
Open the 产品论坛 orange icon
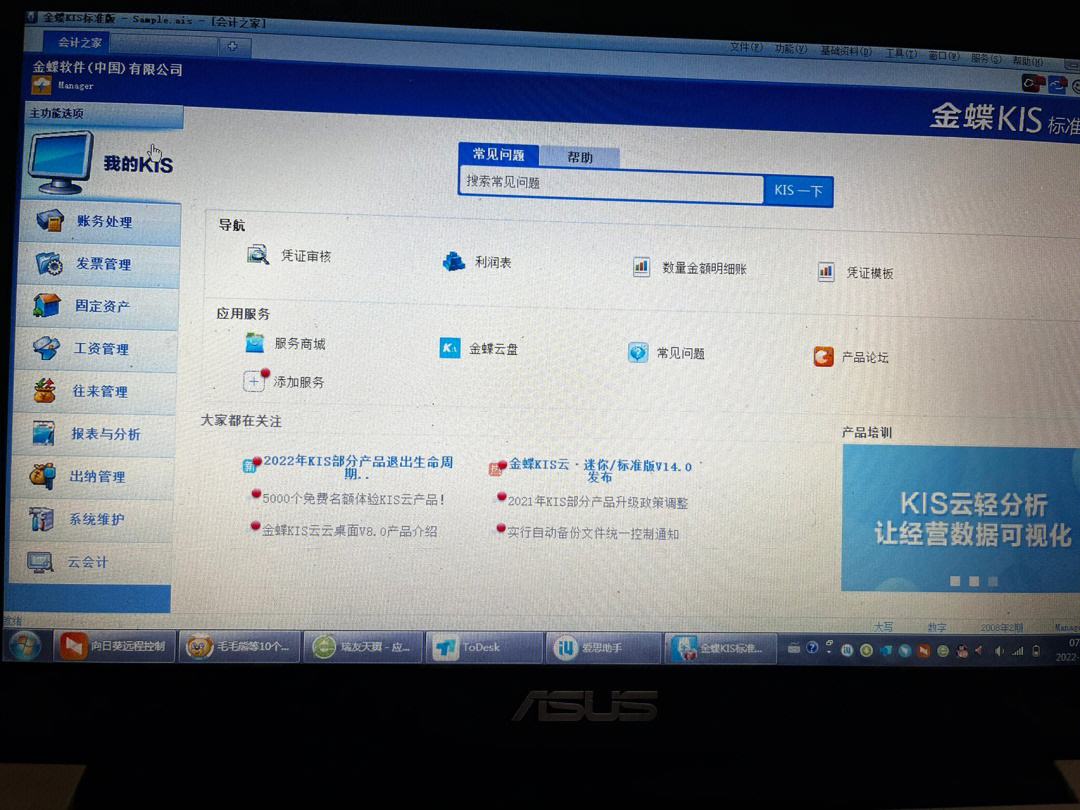(x=824, y=357)
